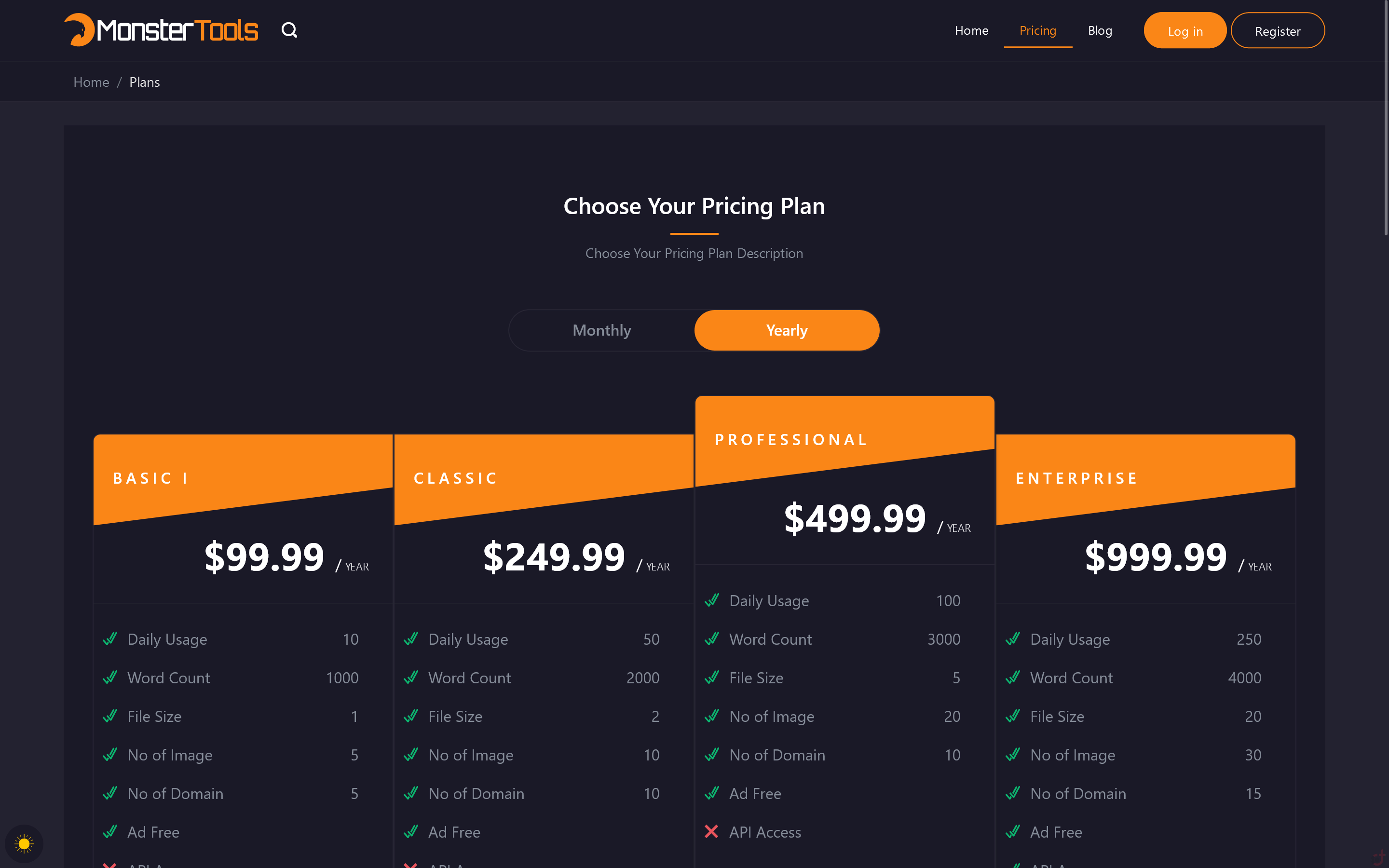Toggle light mode sun icon
This screenshot has height=868, width=1389.
point(24,843)
